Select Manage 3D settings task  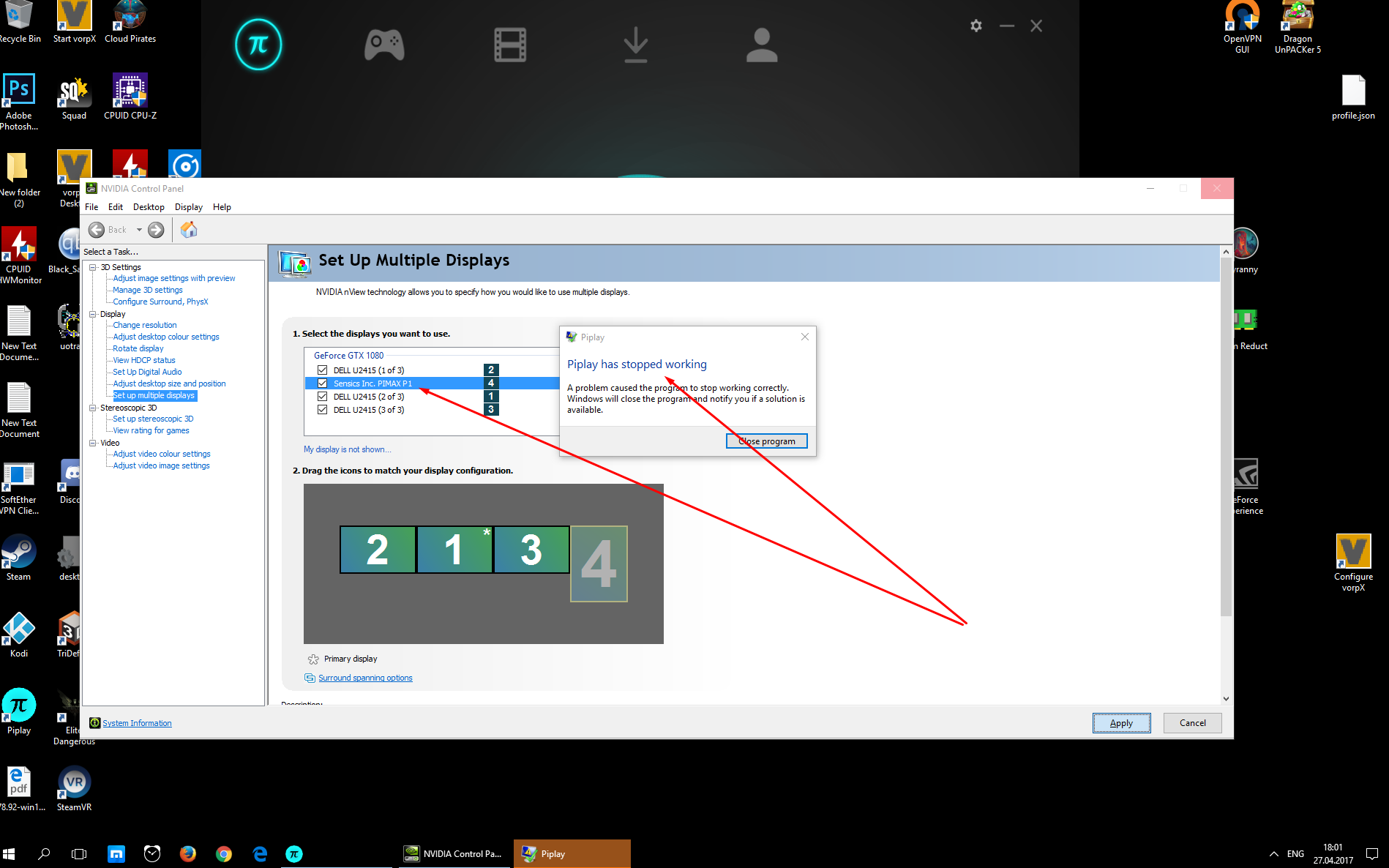[x=148, y=290]
